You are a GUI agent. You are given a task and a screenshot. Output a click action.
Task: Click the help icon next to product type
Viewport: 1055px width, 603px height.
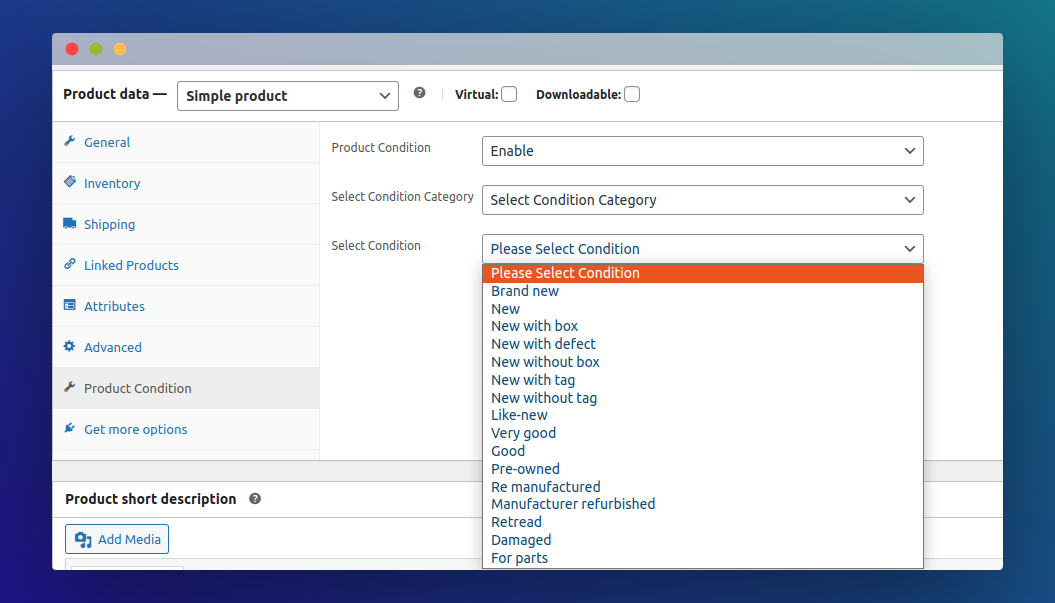click(x=420, y=93)
